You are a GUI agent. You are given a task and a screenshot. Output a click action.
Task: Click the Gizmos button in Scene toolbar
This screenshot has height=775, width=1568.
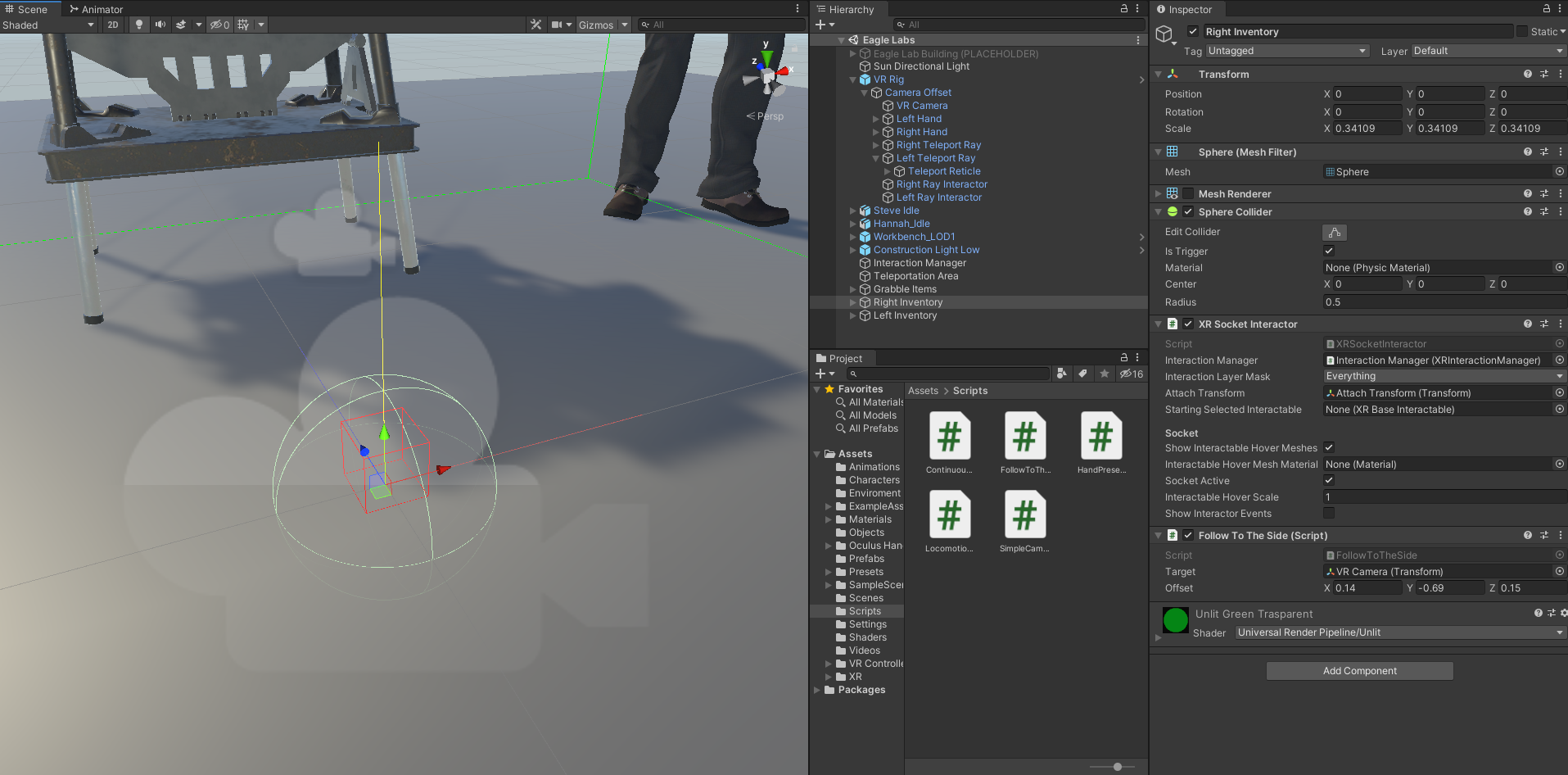[x=597, y=25]
